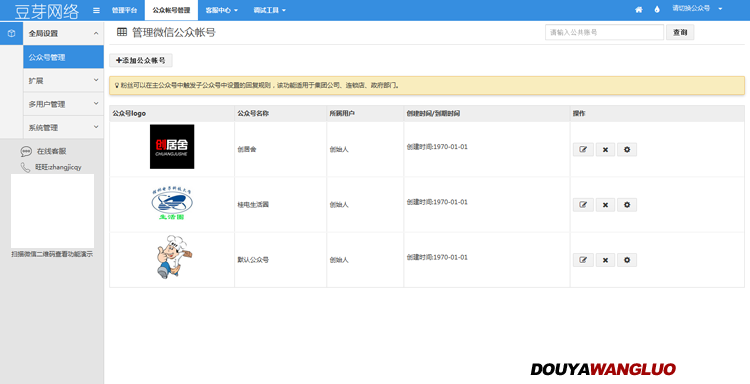Toggle sidebar with hamburger menu icon
Screen dimensions: 750x384
96,10
